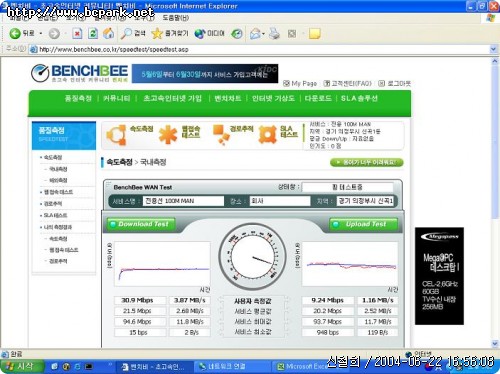This screenshot has width=500, height=374.
Task: Open the Mail button dropdown arrow
Action: pos(263,34)
